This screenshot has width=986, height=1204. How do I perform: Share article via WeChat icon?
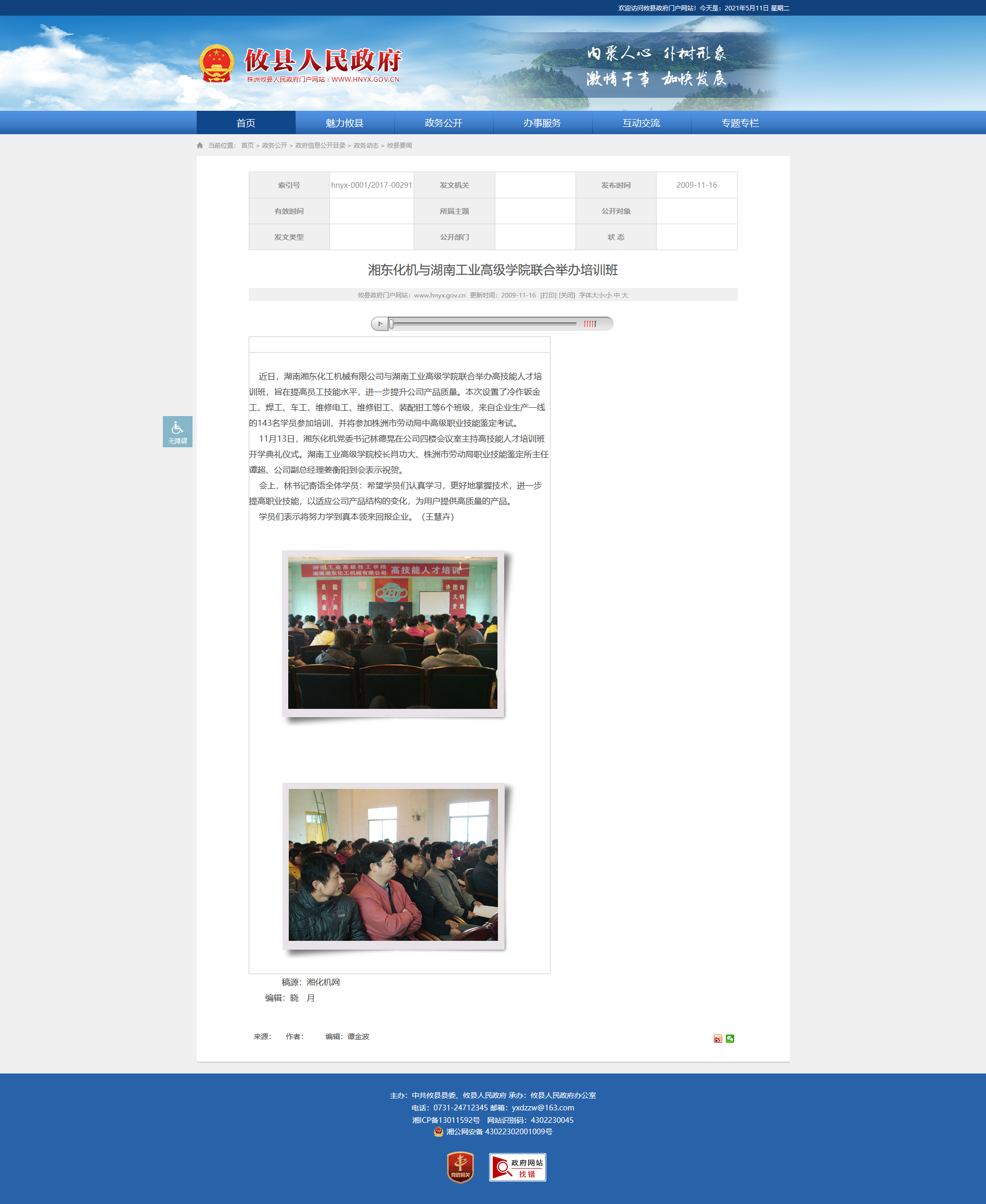tap(730, 1038)
